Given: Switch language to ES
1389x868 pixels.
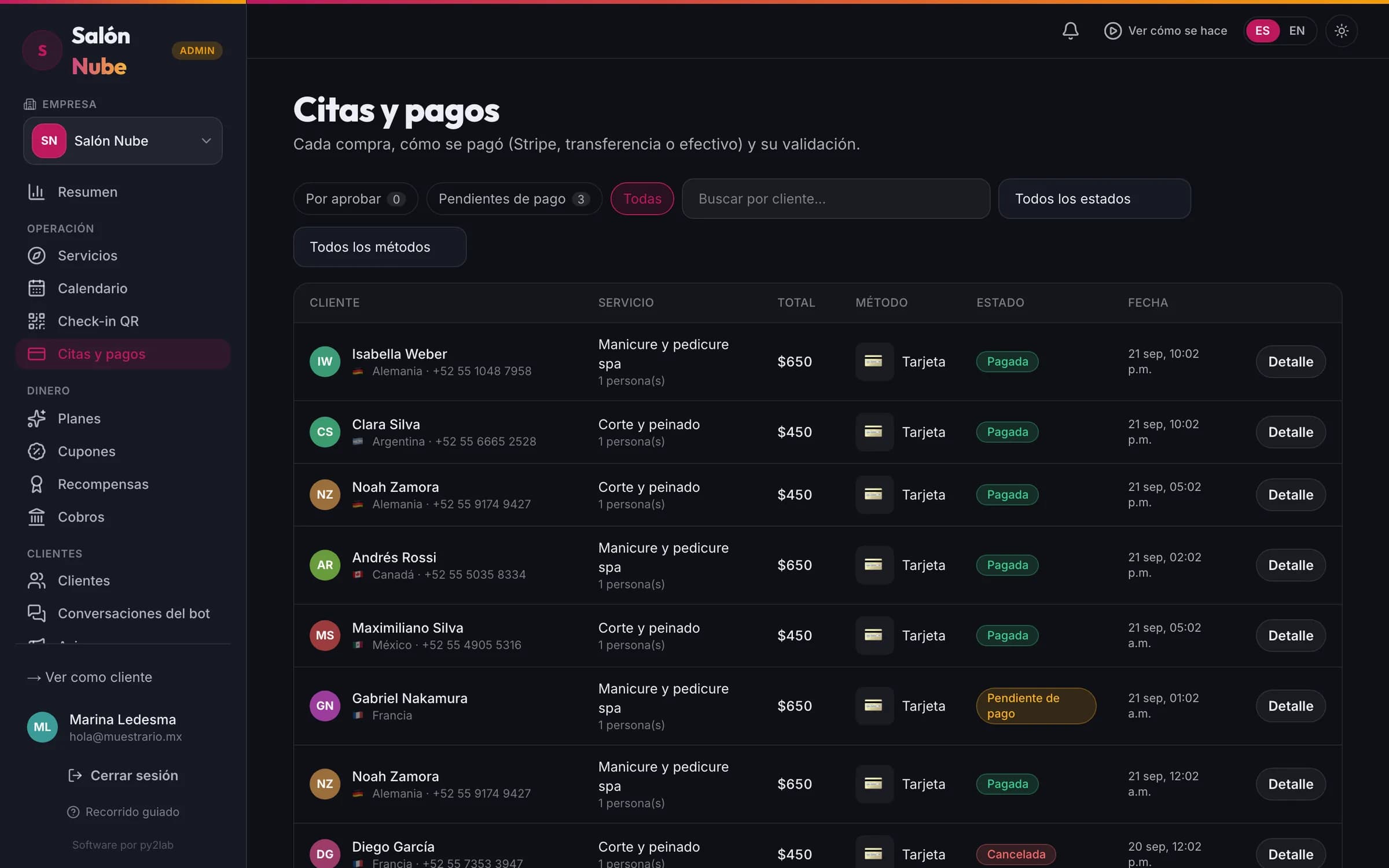Looking at the screenshot, I should tap(1262, 31).
